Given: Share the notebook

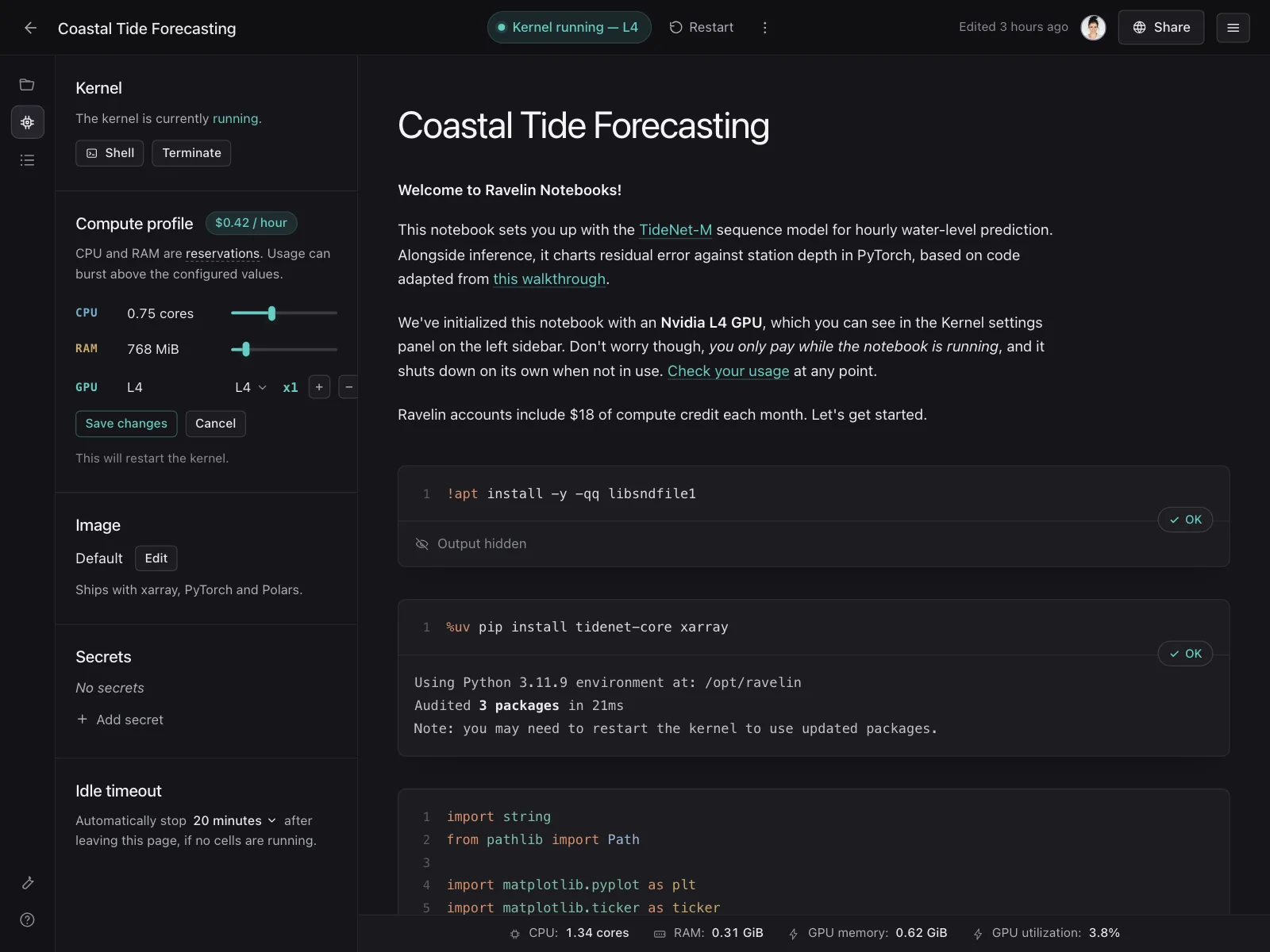Looking at the screenshot, I should pos(1161,27).
